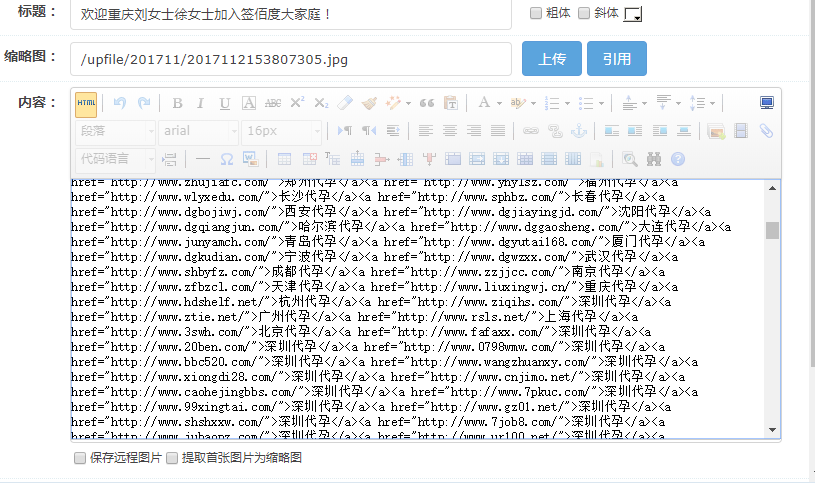The height and width of the screenshot is (492, 815).
Task: Enable 保存远程图片 checkbox
Action: click(x=80, y=458)
